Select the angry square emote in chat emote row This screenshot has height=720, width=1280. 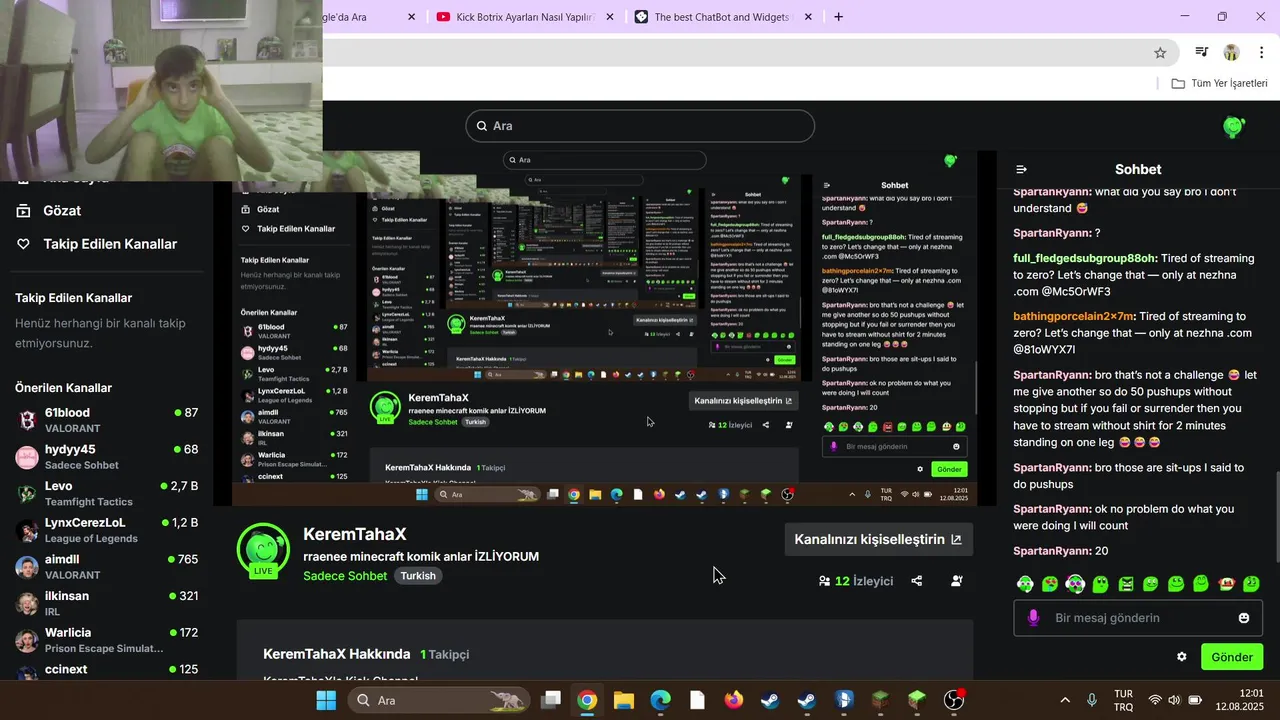(x=1126, y=584)
